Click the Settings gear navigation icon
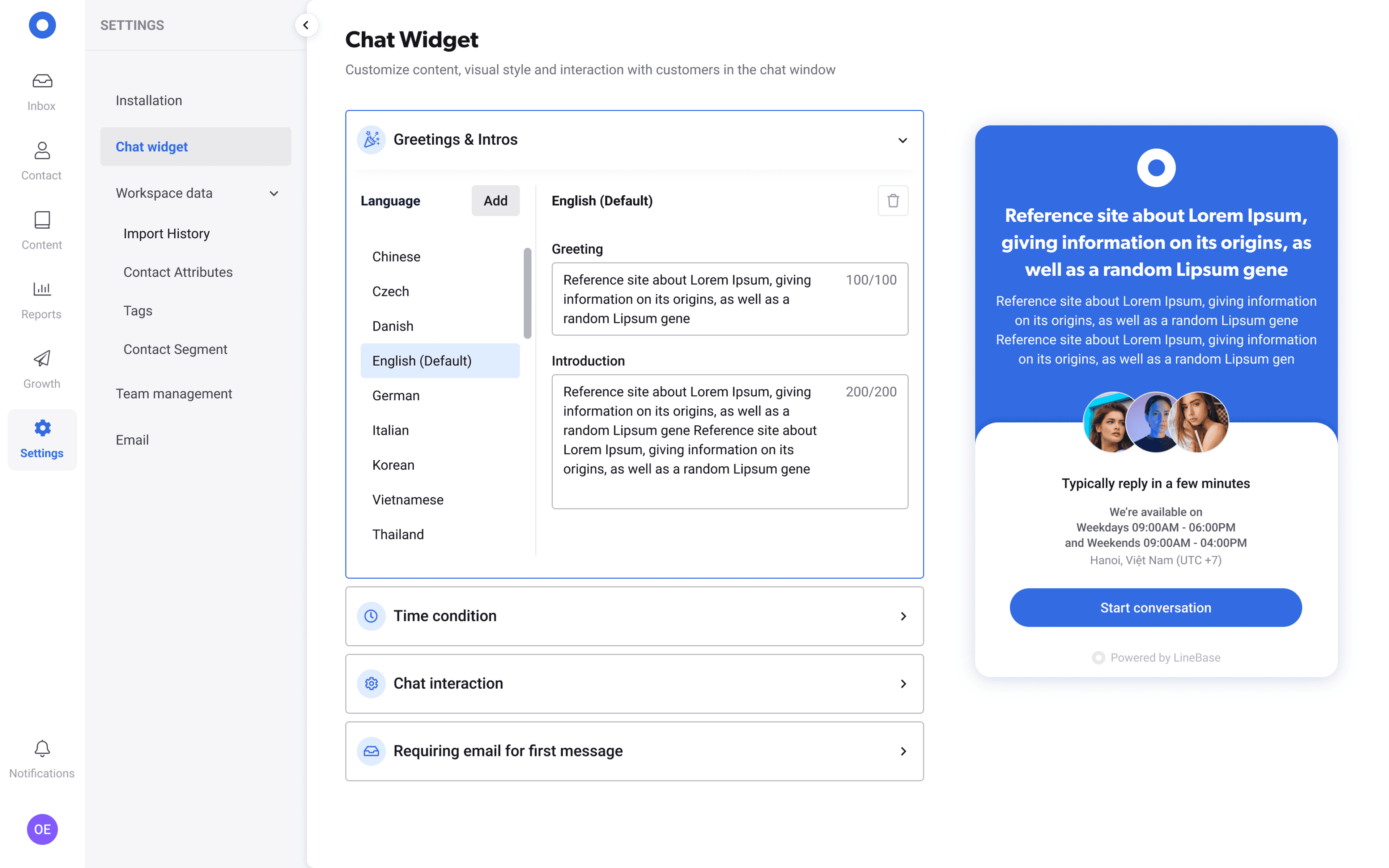The image size is (1389, 868). 41,428
